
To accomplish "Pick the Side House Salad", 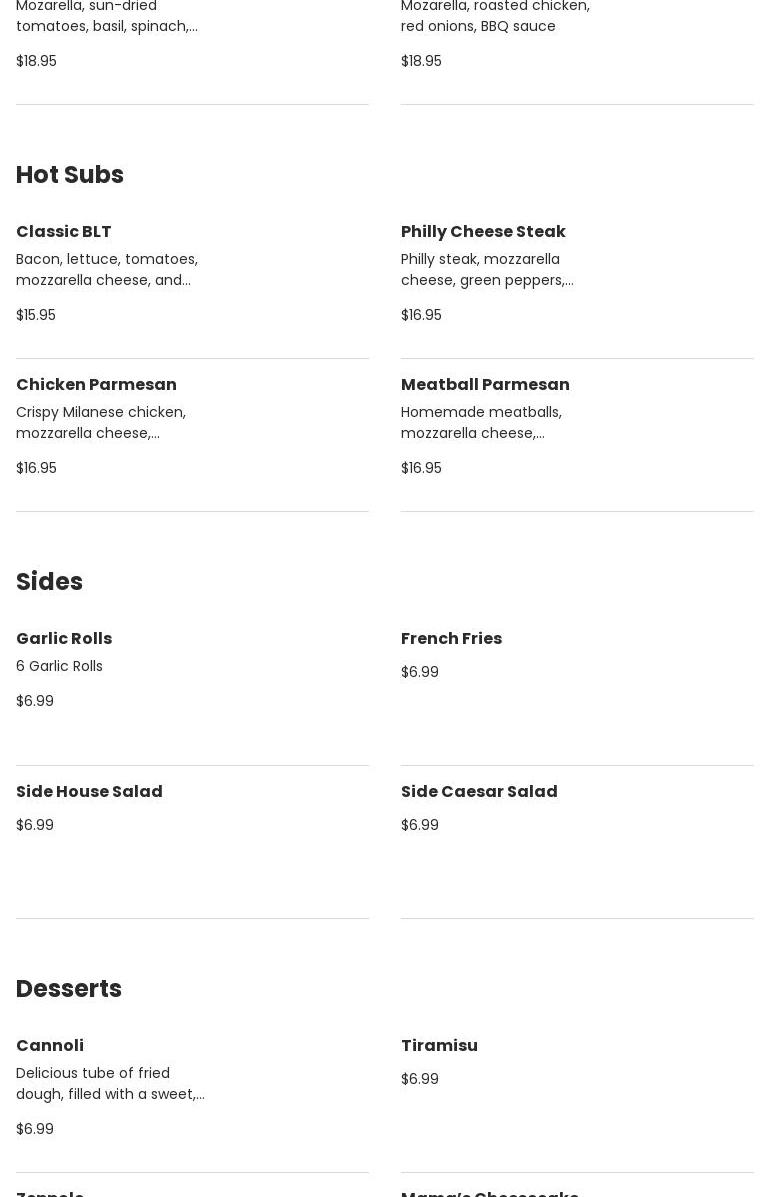I will 89,791.
